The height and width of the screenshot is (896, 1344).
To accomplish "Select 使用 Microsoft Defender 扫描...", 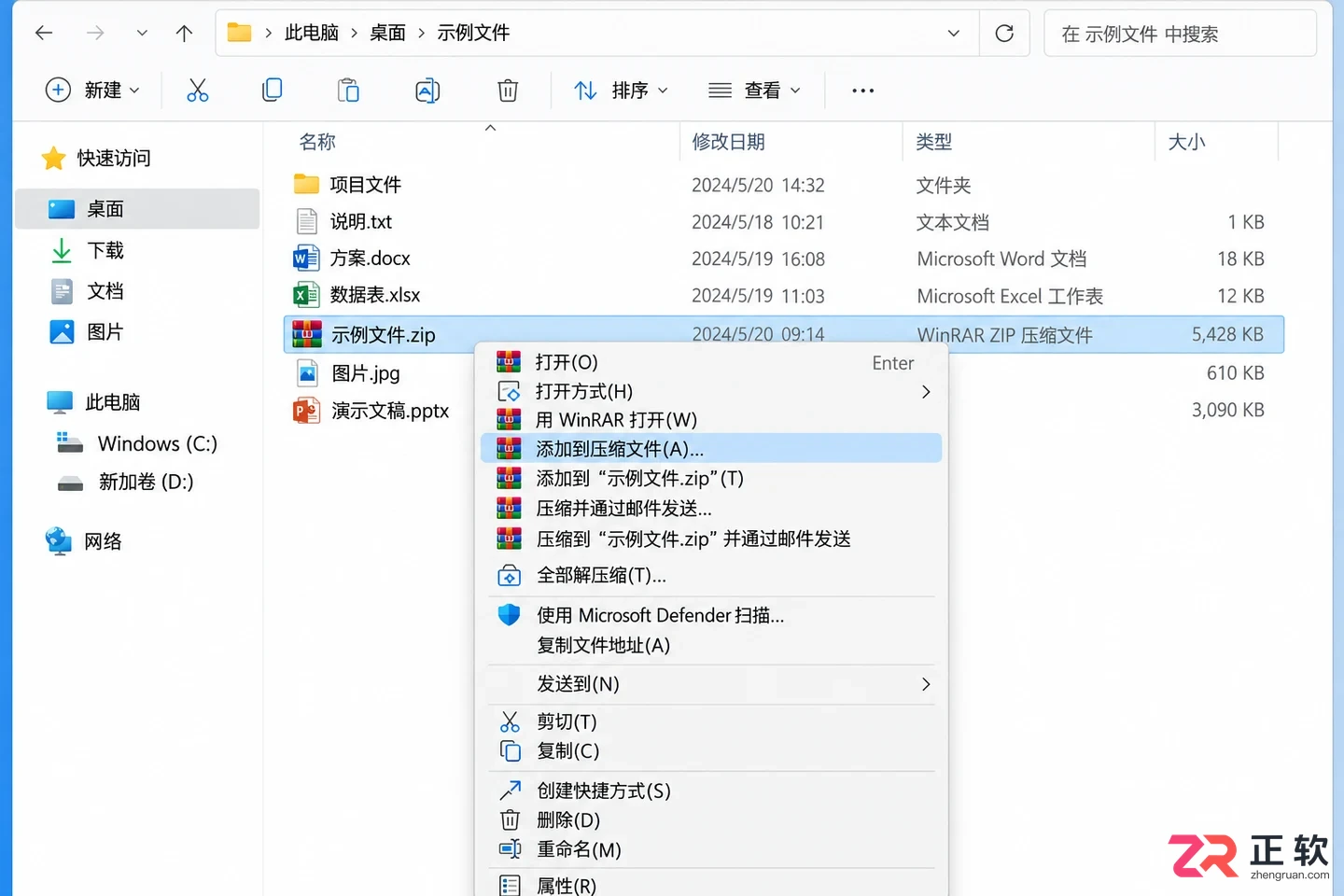I will click(711, 616).
